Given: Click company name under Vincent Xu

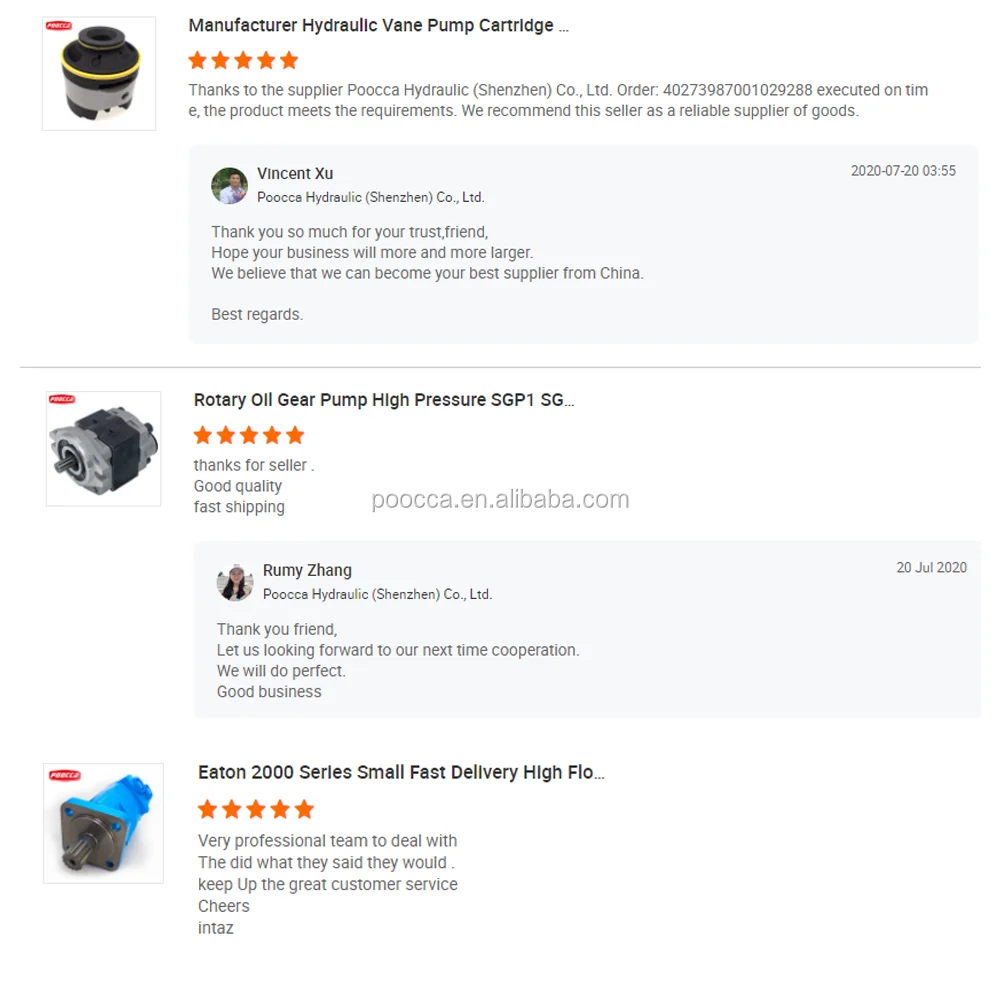Looking at the screenshot, I should (371, 198).
